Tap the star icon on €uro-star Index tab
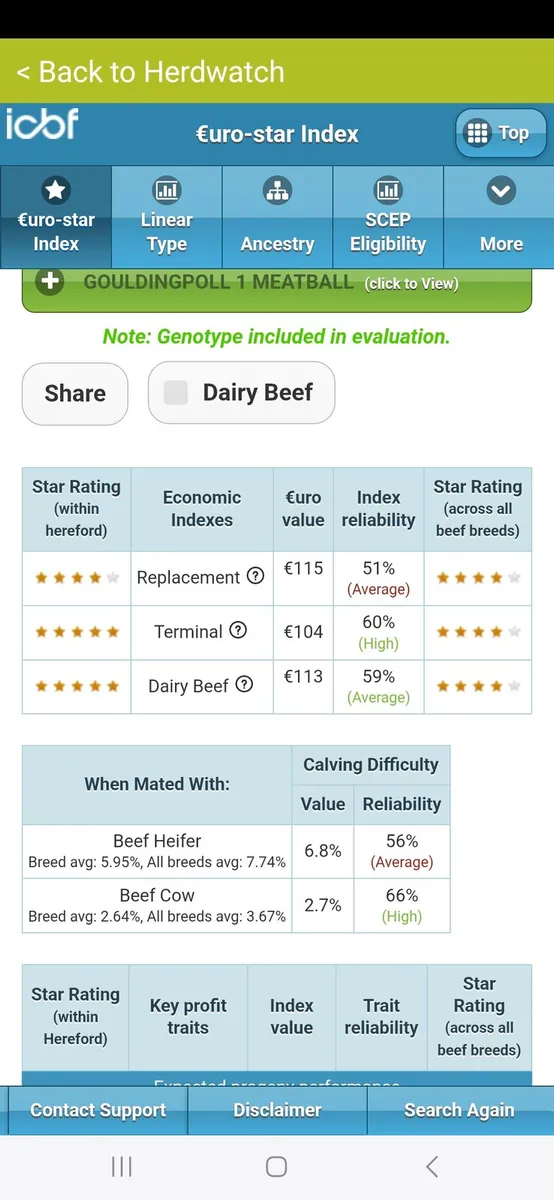The image size is (554, 1200). point(56,190)
